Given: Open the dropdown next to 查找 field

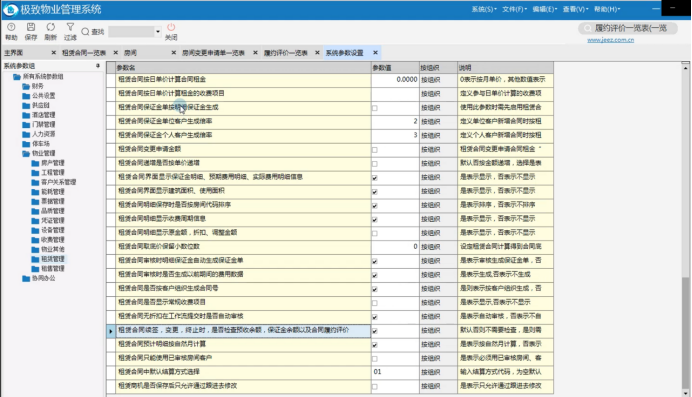Looking at the screenshot, I should 158,32.
